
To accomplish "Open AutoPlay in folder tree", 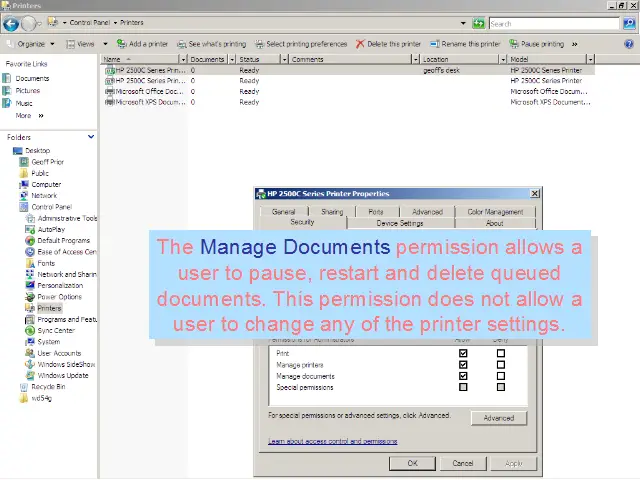I will click(x=45, y=229).
